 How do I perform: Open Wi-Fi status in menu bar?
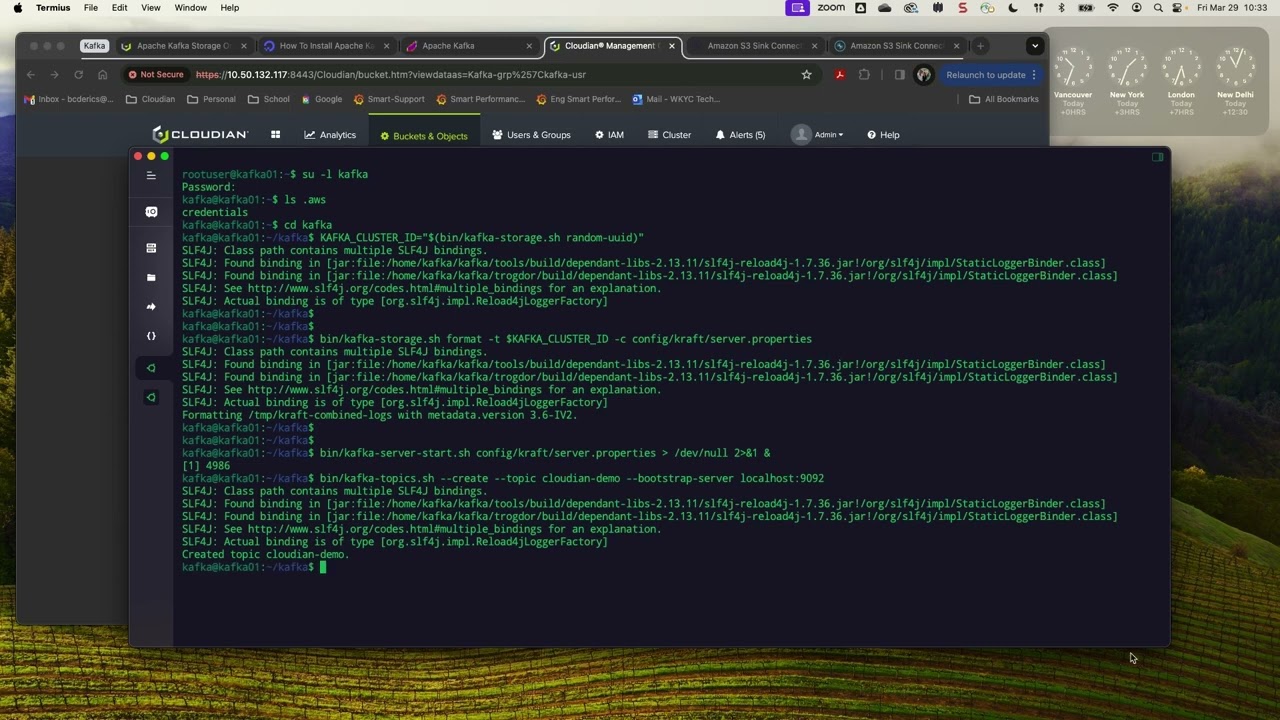coord(1112,8)
